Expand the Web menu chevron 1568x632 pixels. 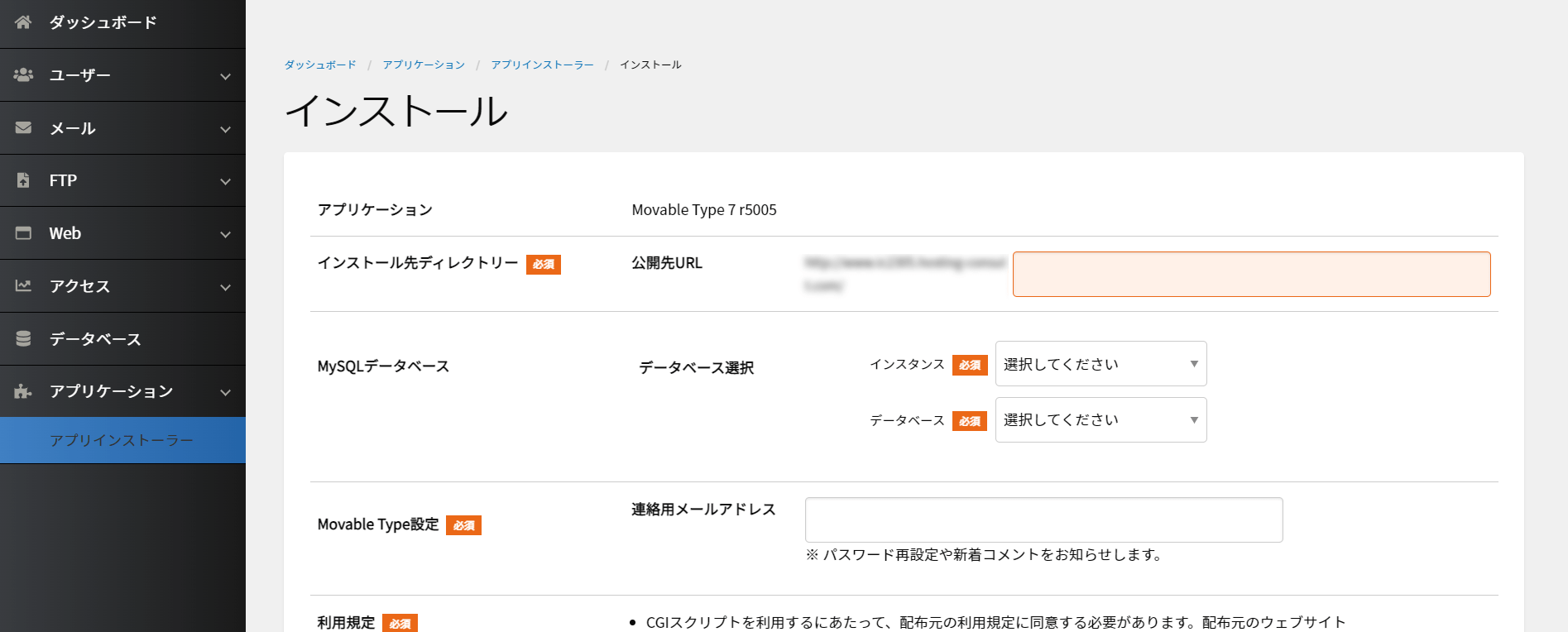pyautogui.click(x=225, y=234)
